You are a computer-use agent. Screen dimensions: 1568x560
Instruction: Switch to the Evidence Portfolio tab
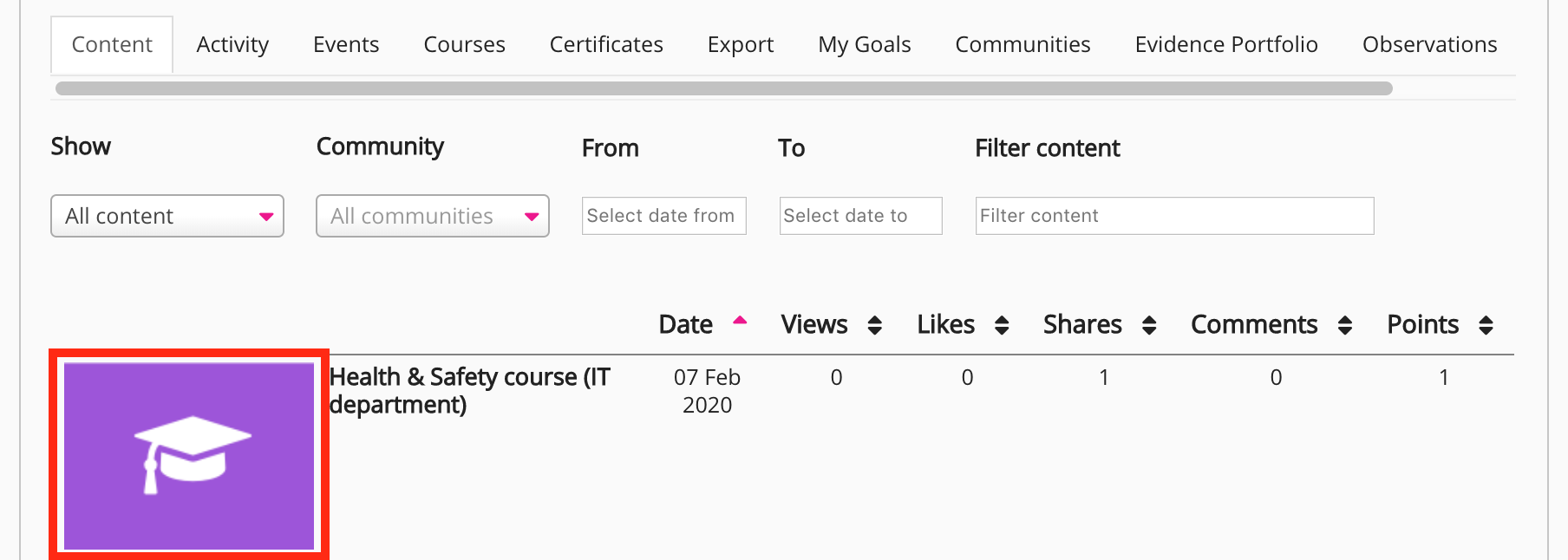point(1225,44)
